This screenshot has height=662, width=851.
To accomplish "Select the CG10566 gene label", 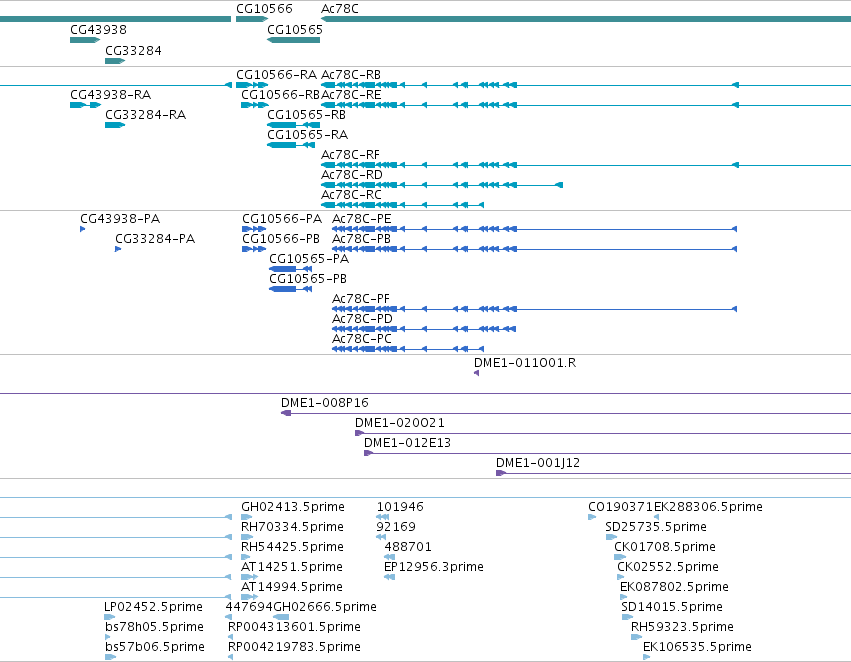I will pyautogui.click(x=264, y=9).
